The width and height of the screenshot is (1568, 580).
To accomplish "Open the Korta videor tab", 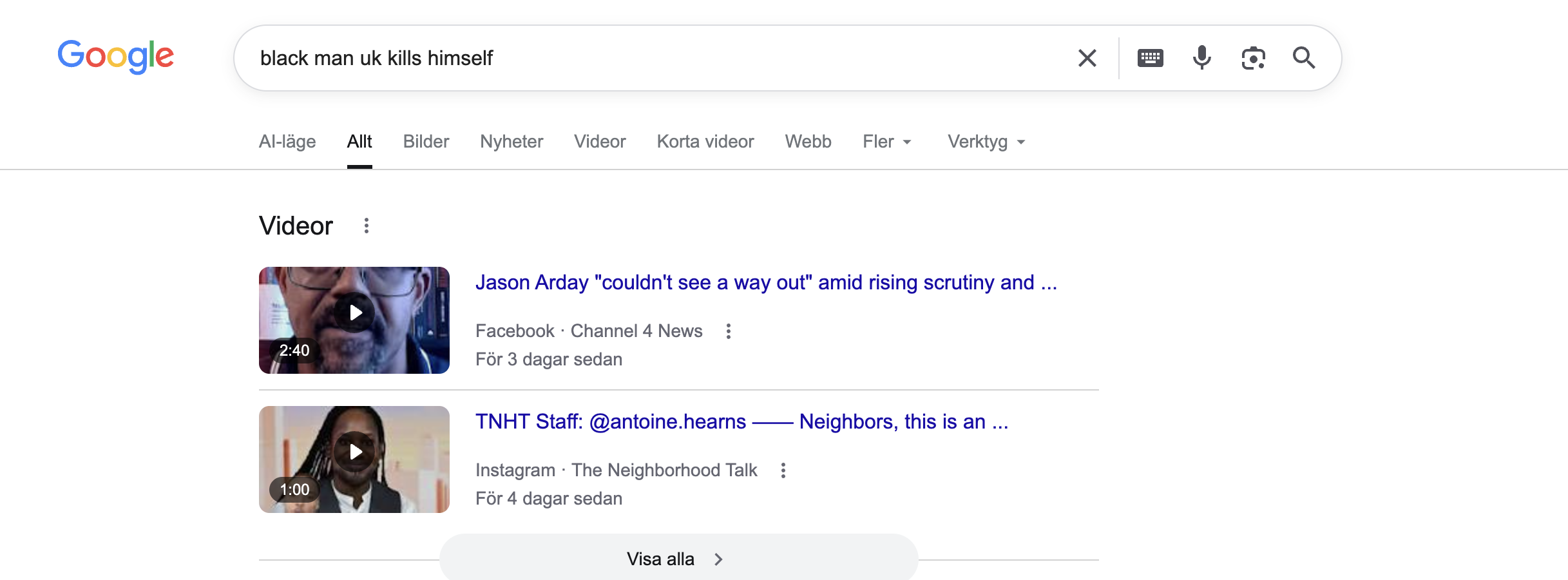I will tap(705, 142).
